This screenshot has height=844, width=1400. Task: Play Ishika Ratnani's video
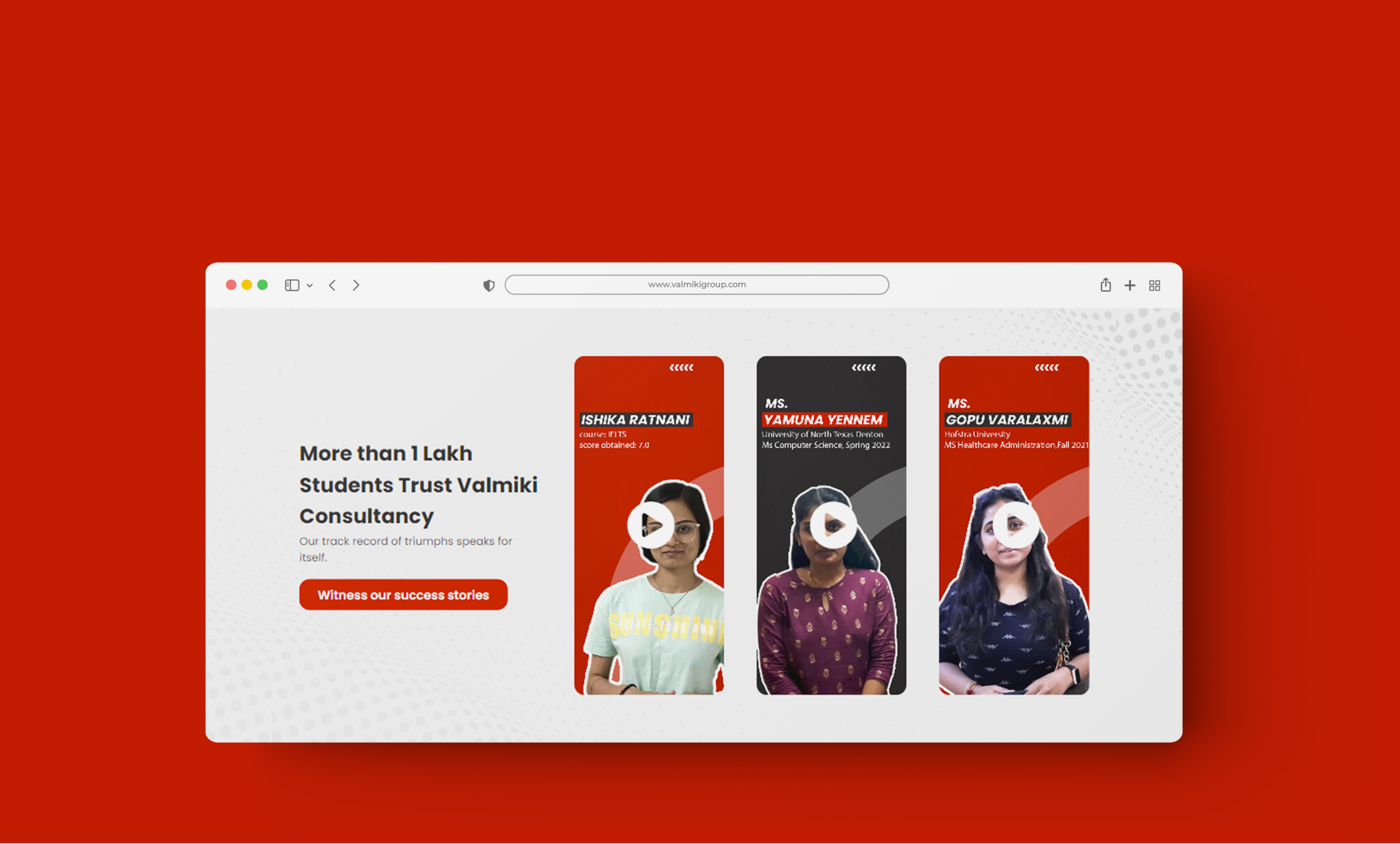[x=650, y=524]
